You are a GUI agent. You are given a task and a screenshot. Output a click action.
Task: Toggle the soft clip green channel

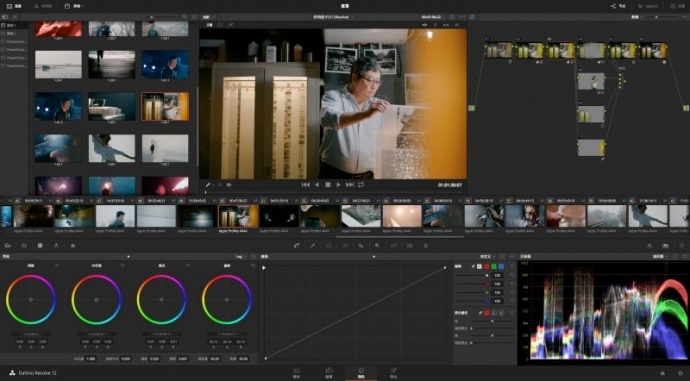click(494, 313)
